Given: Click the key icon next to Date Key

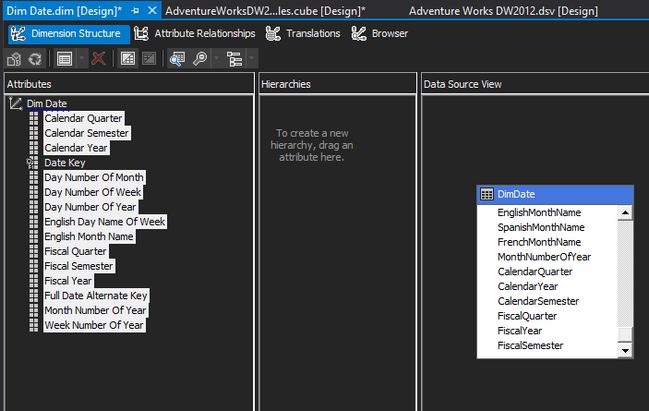Looking at the screenshot, I should point(33,163).
